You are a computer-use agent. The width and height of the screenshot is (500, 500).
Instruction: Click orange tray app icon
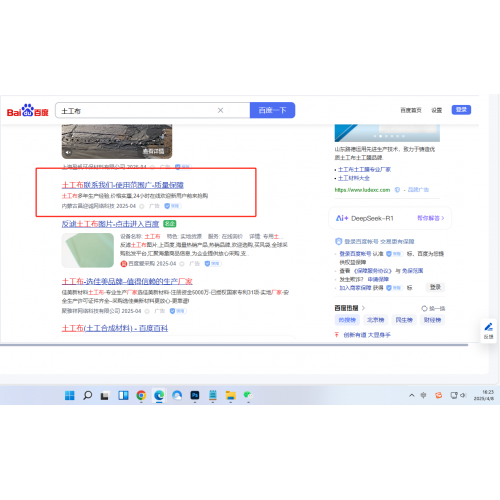tap(439, 395)
